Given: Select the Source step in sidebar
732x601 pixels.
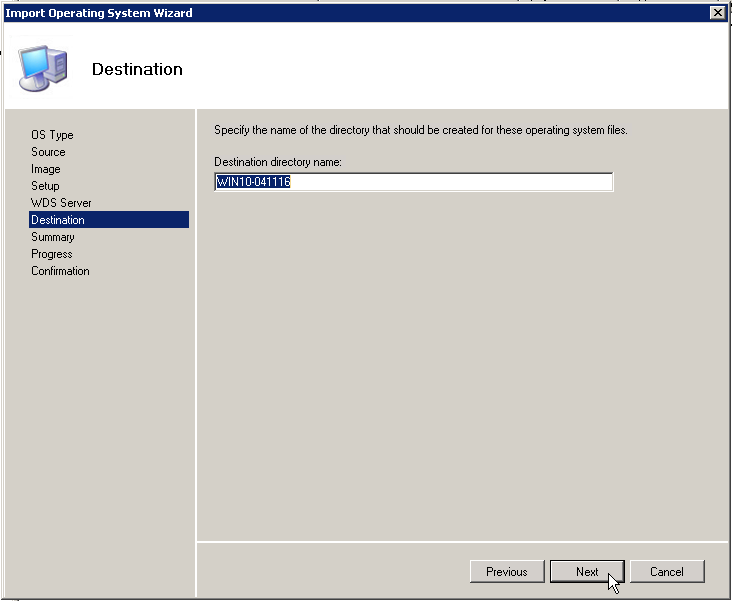Looking at the screenshot, I should tap(48, 152).
